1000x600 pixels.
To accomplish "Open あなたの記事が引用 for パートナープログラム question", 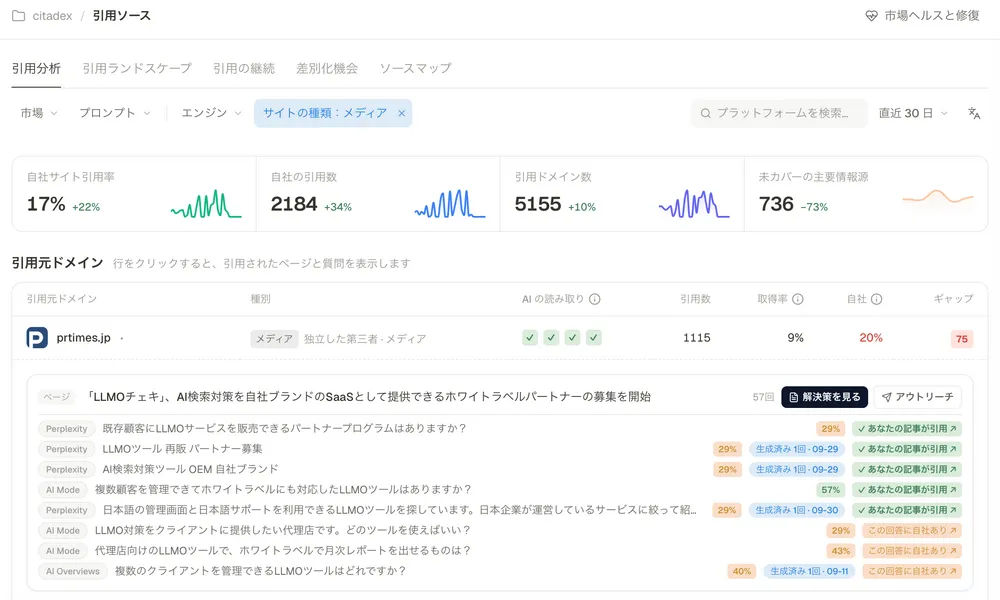I will pos(907,429).
